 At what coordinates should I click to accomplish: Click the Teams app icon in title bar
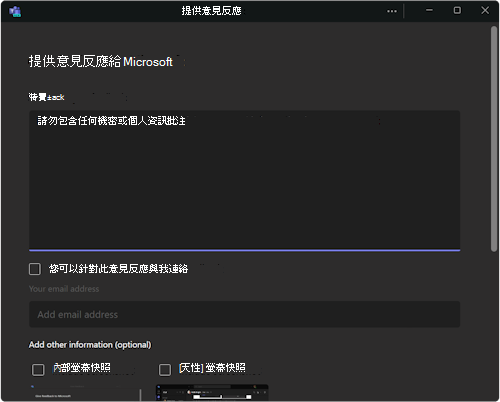tap(15, 11)
